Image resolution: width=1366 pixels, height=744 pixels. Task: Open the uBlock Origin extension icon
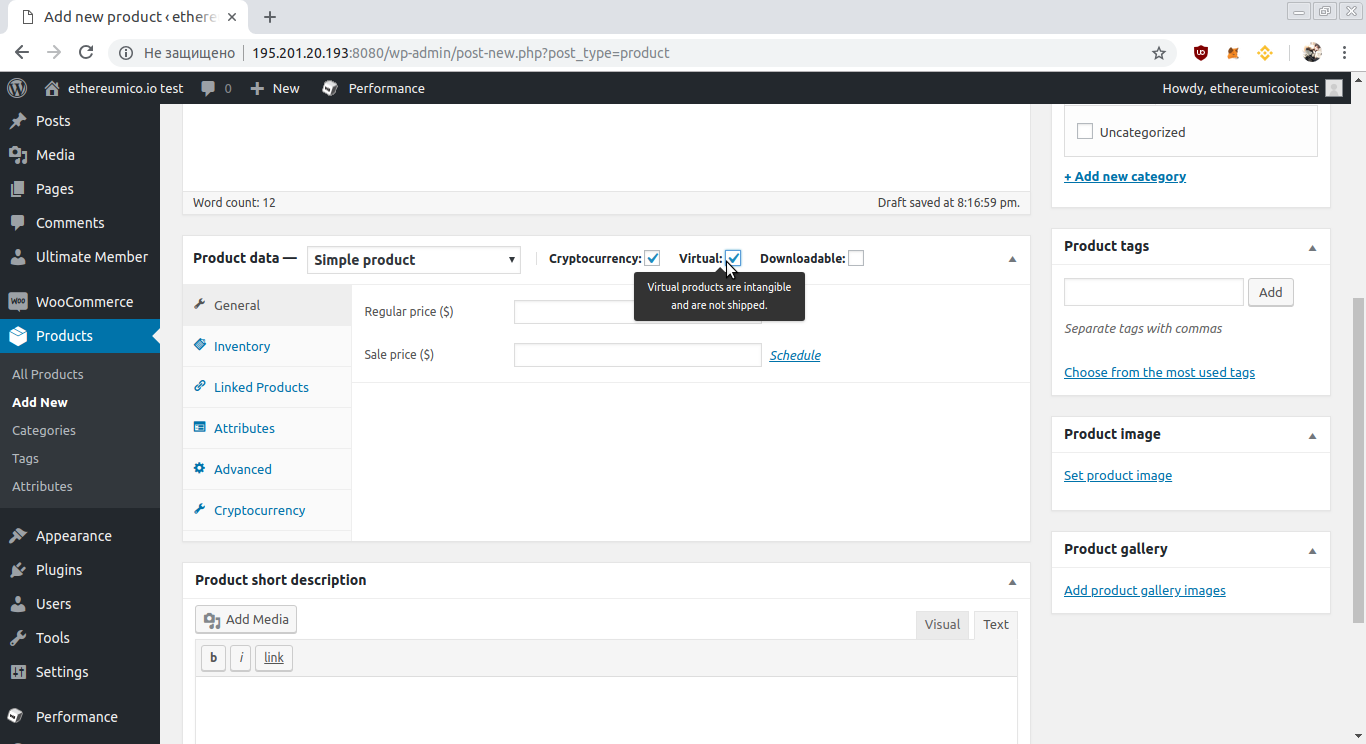click(x=1201, y=53)
